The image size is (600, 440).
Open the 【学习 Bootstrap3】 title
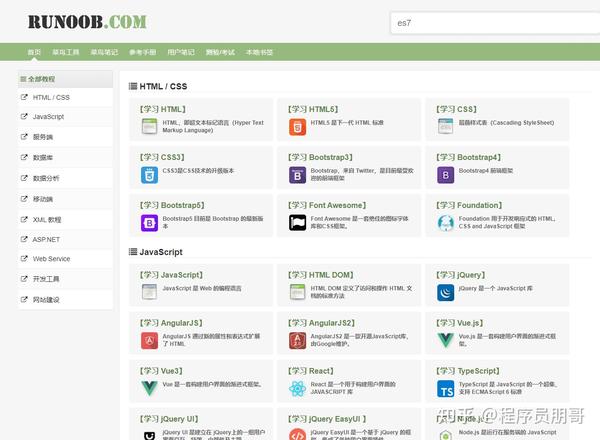tap(320, 157)
